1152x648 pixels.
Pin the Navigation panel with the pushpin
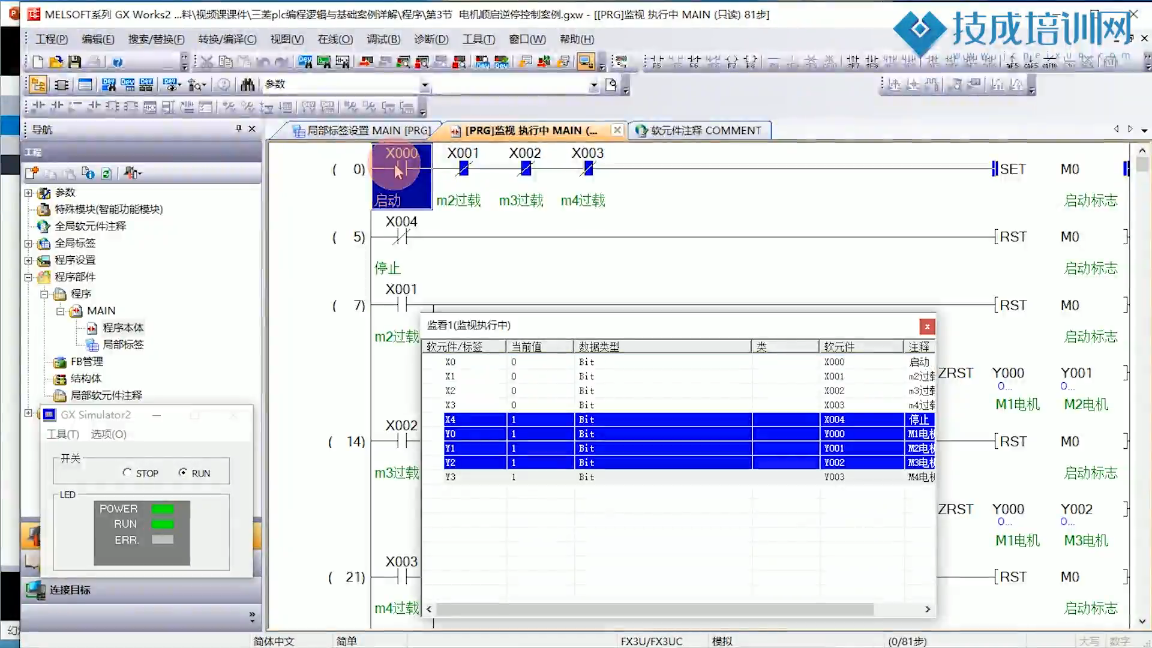tap(239, 129)
